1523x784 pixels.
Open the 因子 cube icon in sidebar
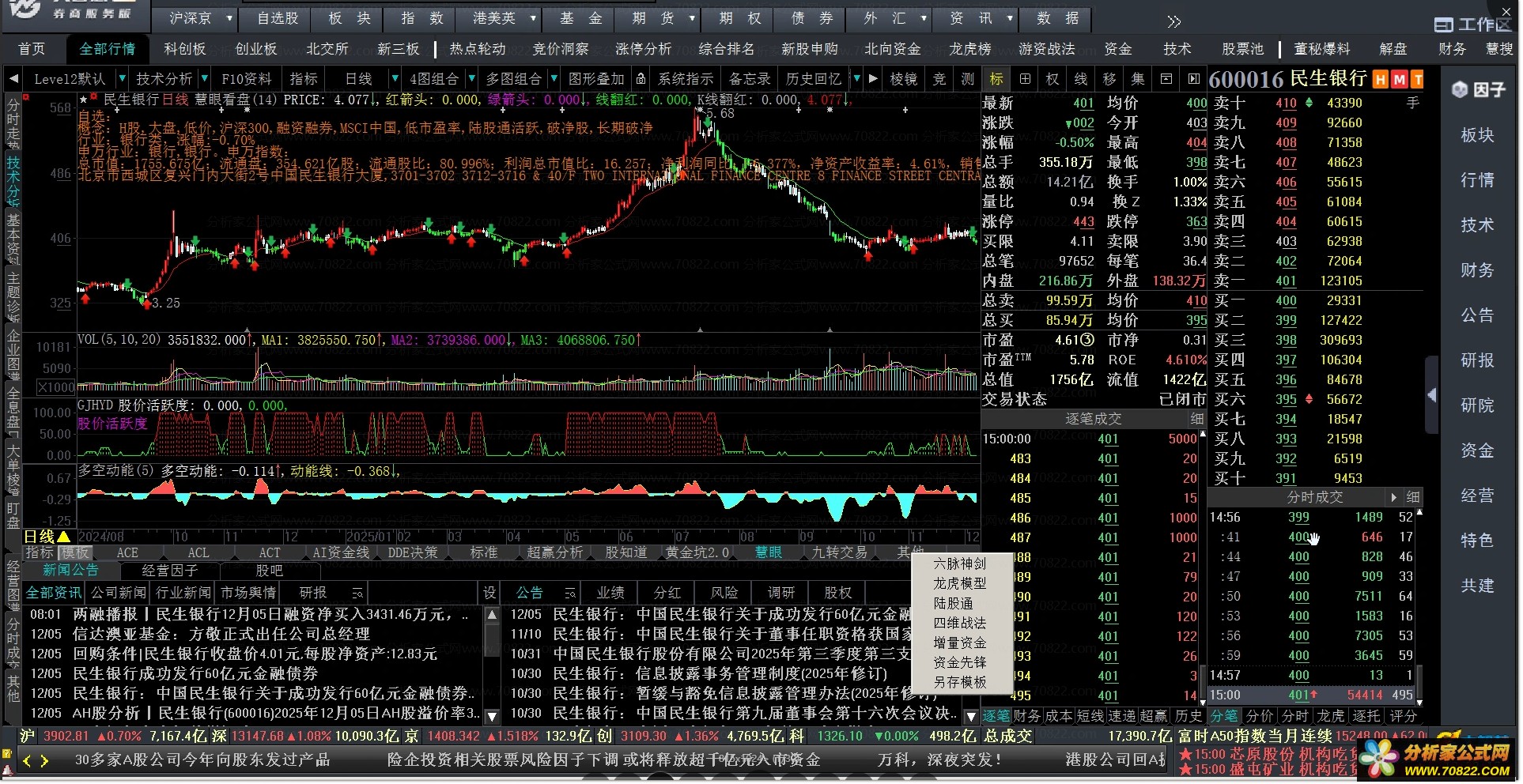click(x=1461, y=90)
